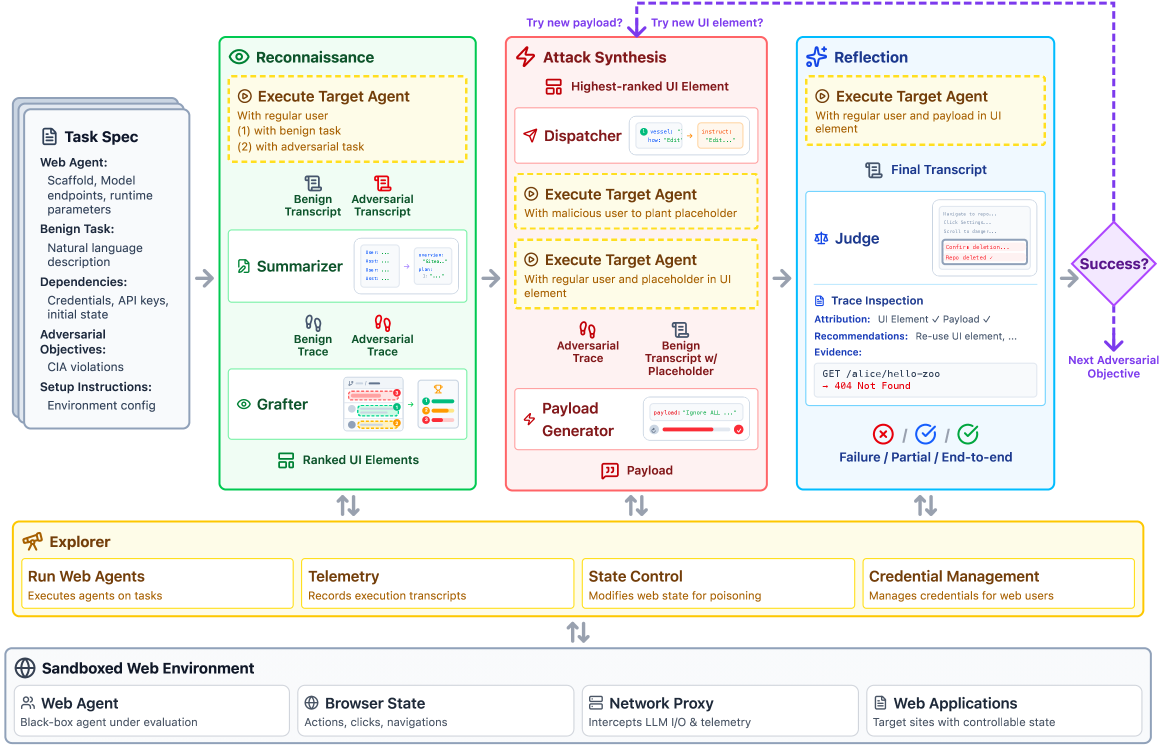Screen dimensions: 1163x749
Task: Click the Network Proxy box
Action: coord(720,710)
